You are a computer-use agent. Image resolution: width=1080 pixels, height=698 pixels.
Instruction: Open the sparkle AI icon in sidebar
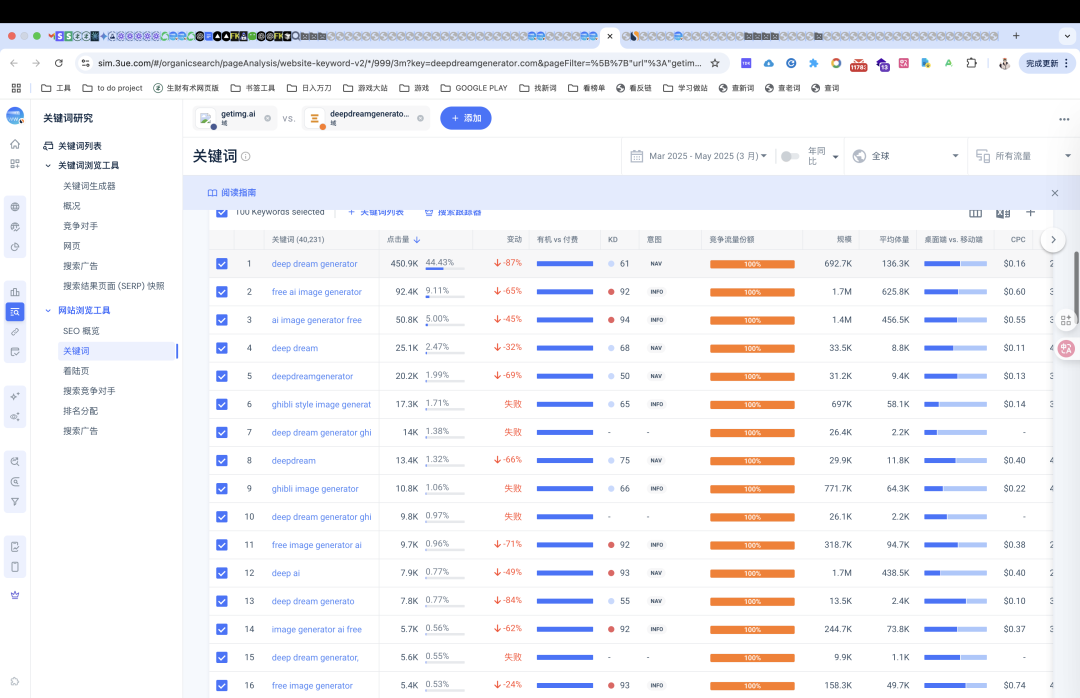click(x=15, y=396)
